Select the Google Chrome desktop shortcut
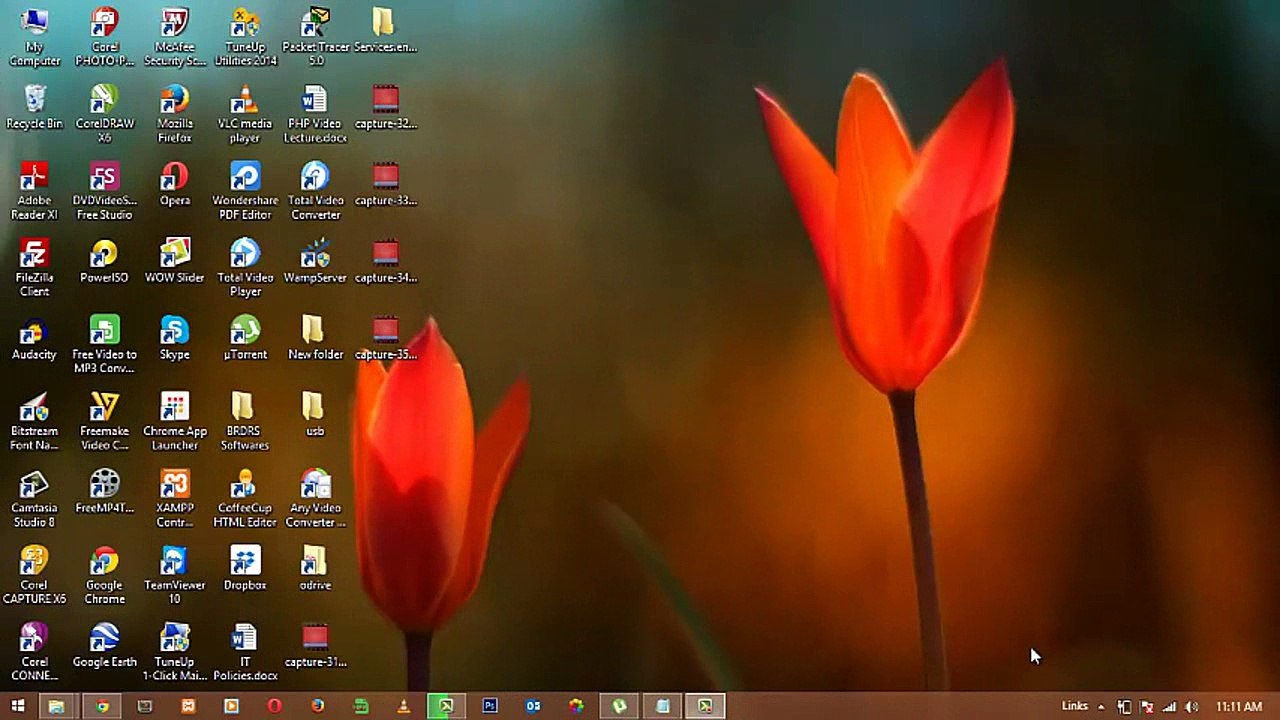Viewport: 1280px width, 720px height. click(104, 576)
